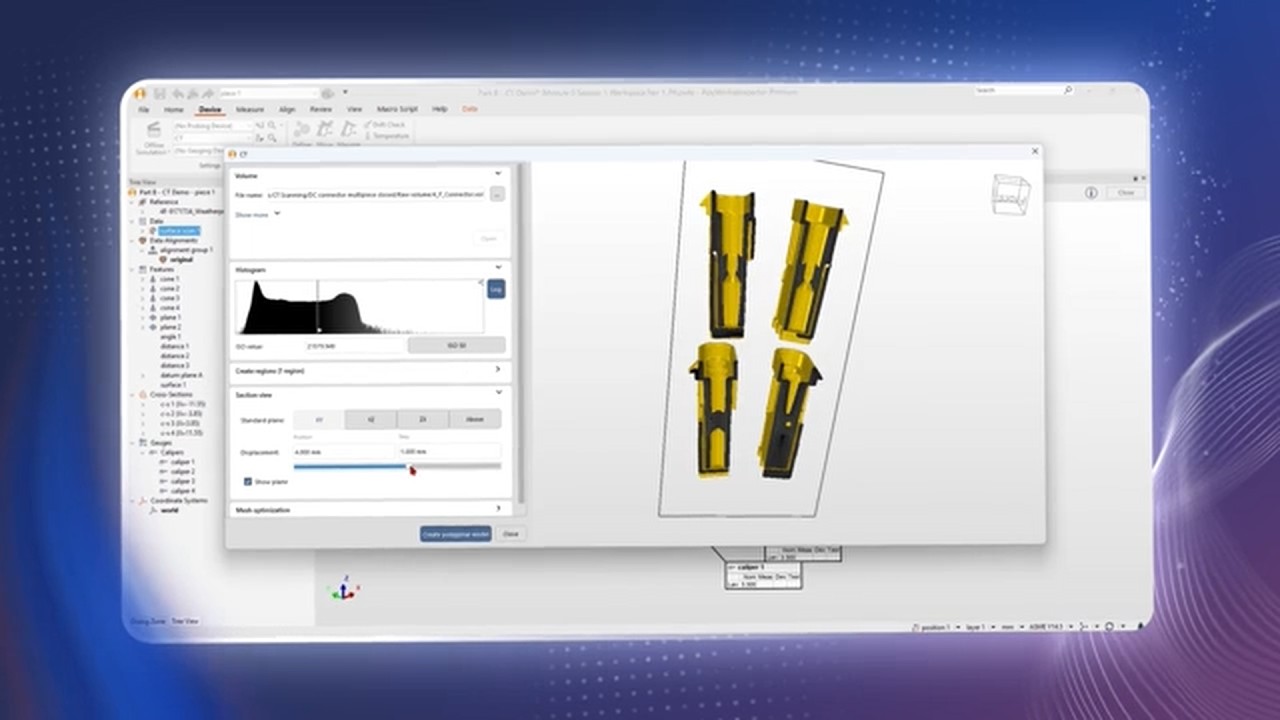Click the browse (...) button beside File name

497,194
